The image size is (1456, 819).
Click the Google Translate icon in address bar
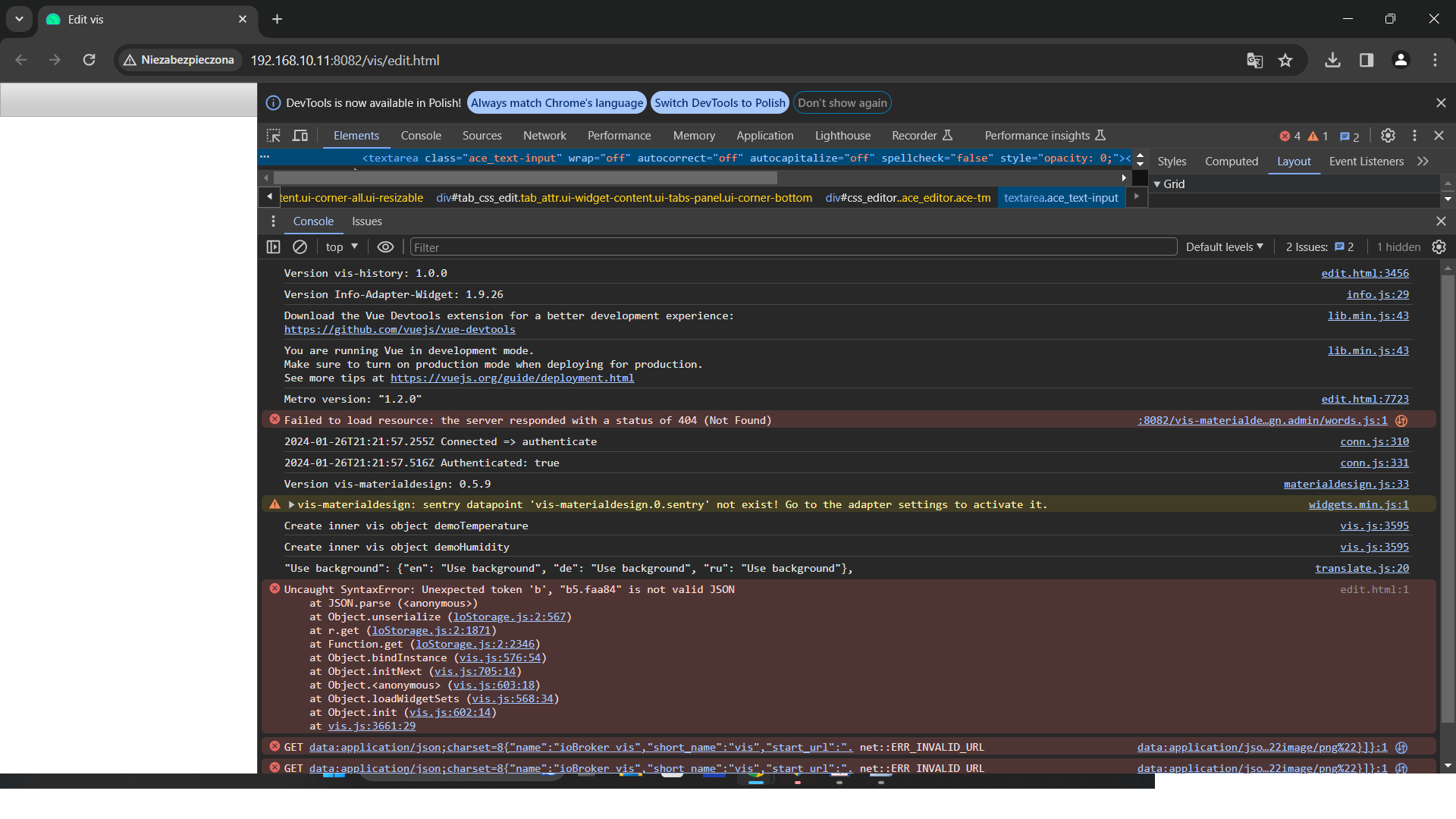[x=1255, y=61]
